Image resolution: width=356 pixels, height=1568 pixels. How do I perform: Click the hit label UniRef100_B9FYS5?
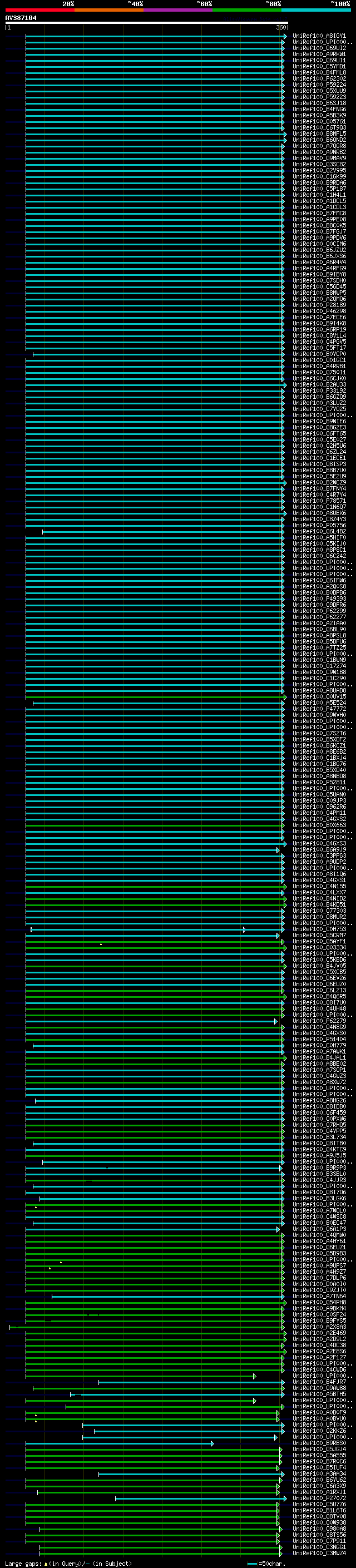point(319,1321)
